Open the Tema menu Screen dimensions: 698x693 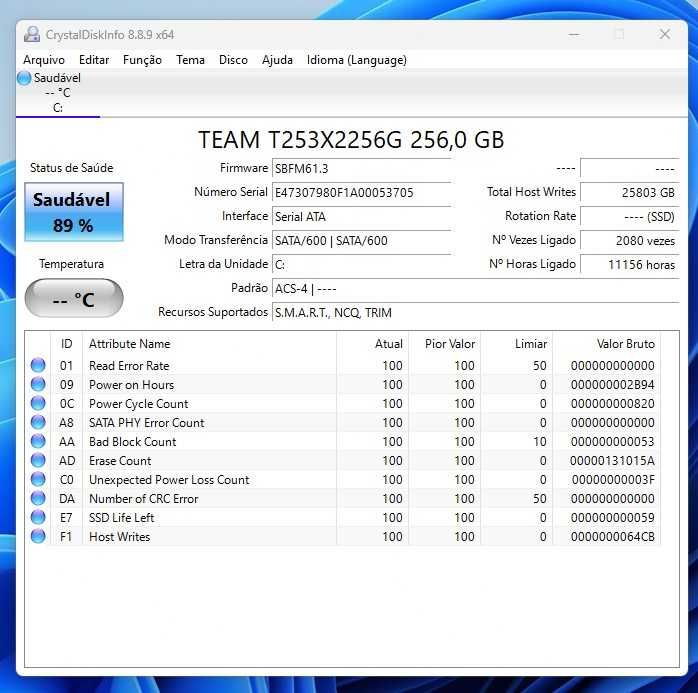[191, 60]
